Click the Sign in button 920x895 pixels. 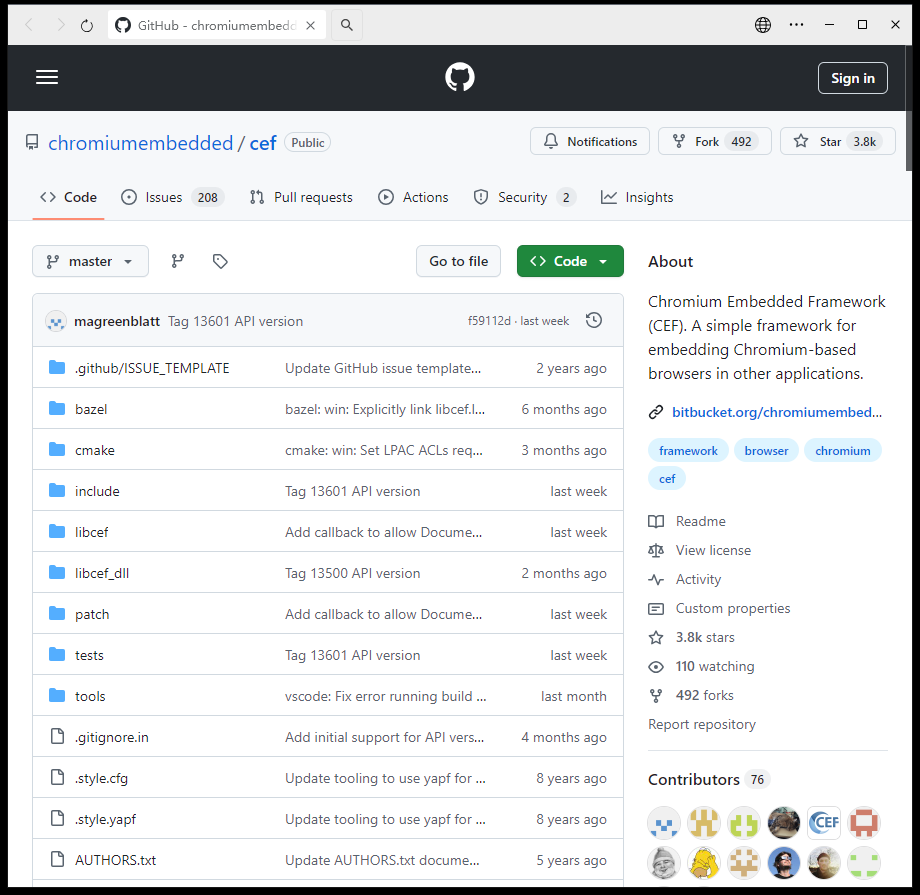[852, 78]
